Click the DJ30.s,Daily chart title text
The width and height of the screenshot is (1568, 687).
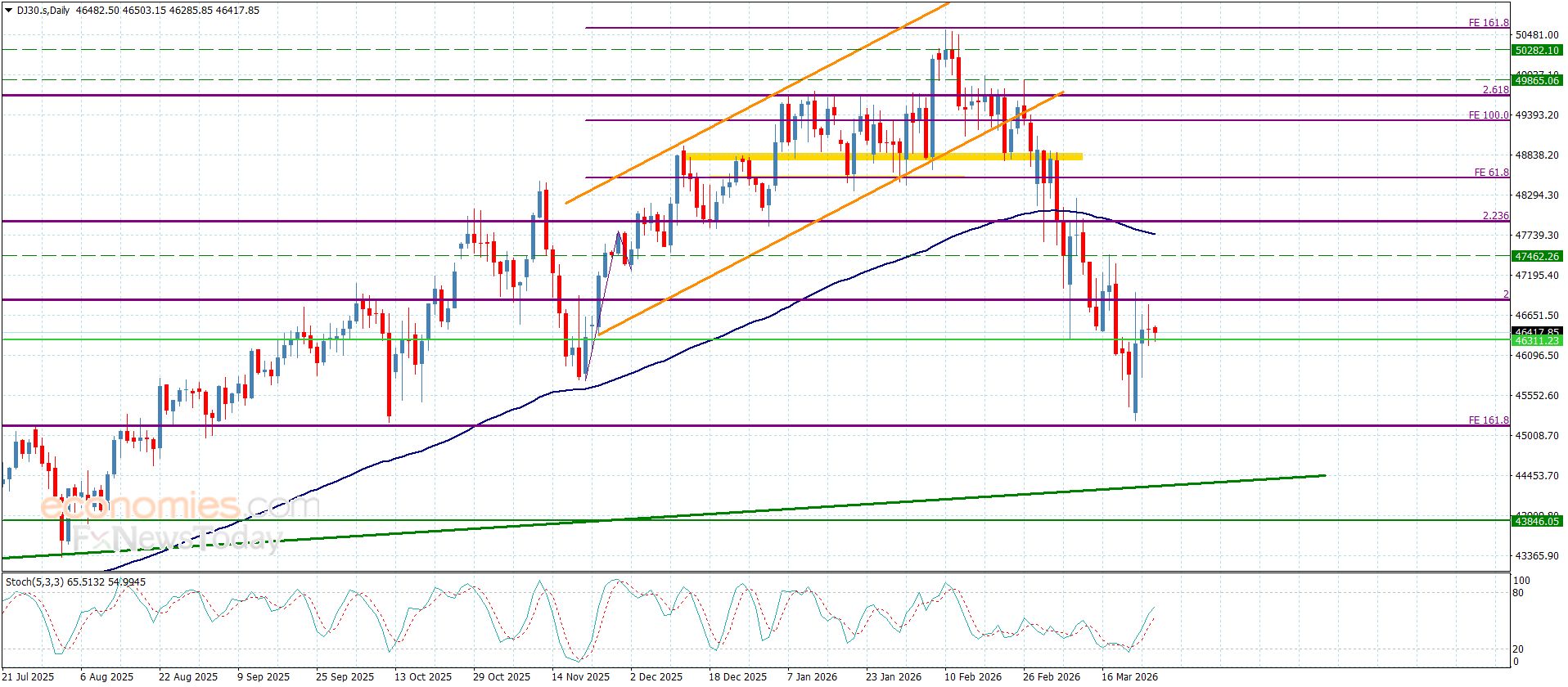pyautogui.click(x=43, y=11)
